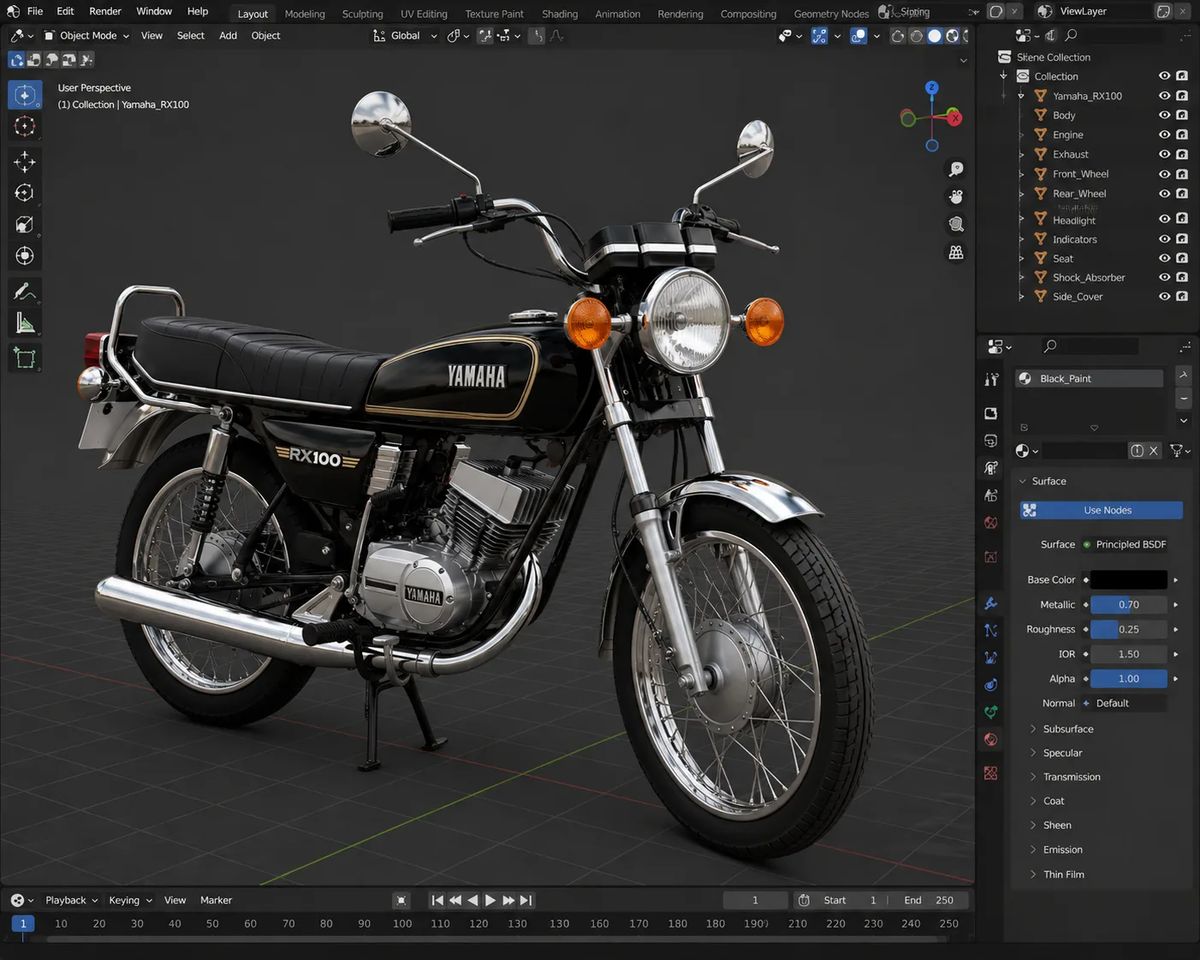Click the Z axis on navigation gizmo
The image size is (1200, 960).
point(931,88)
